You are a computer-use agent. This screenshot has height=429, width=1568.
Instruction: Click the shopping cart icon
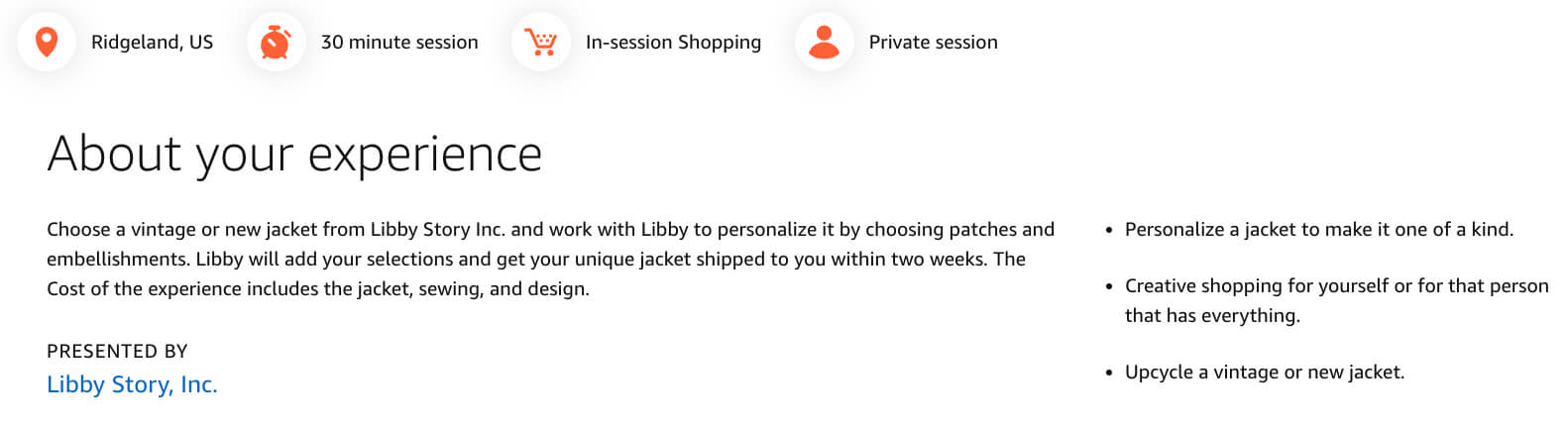pyautogui.click(x=541, y=43)
